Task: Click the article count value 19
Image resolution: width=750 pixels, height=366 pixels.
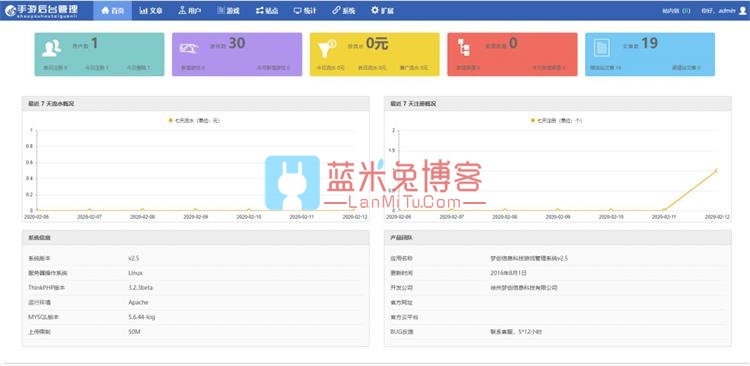Action: tap(650, 44)
